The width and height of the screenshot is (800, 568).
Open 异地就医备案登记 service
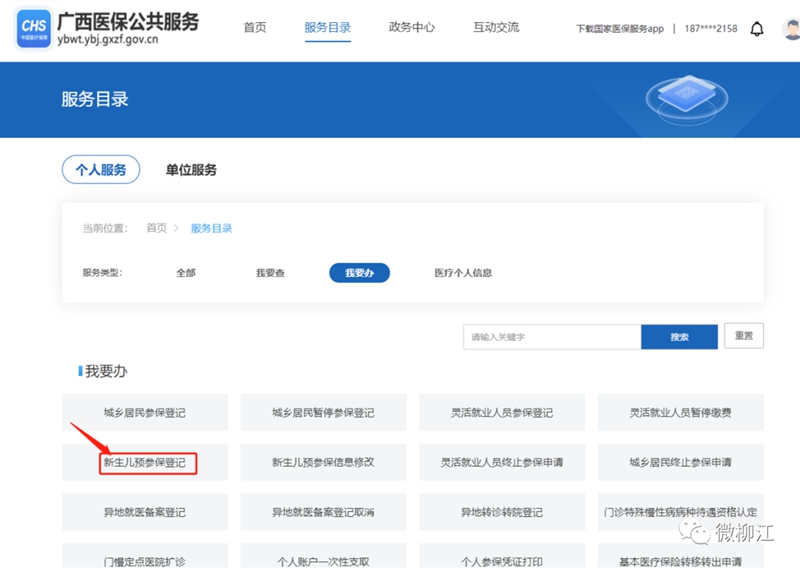144,512
